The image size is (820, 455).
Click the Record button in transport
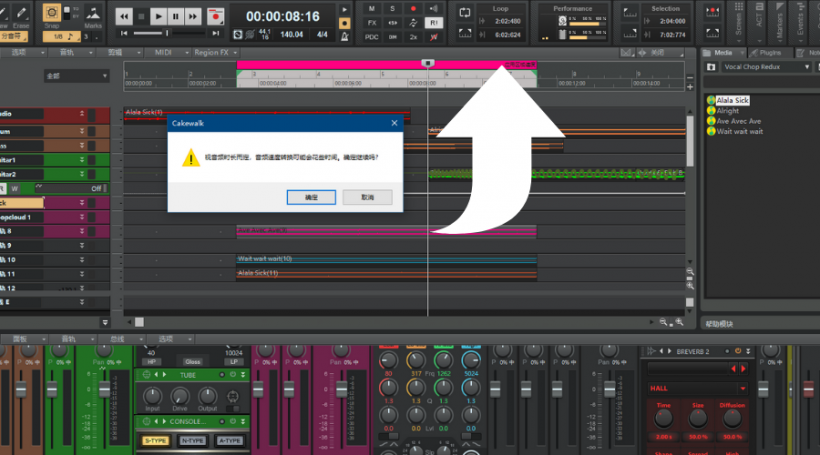214,17
